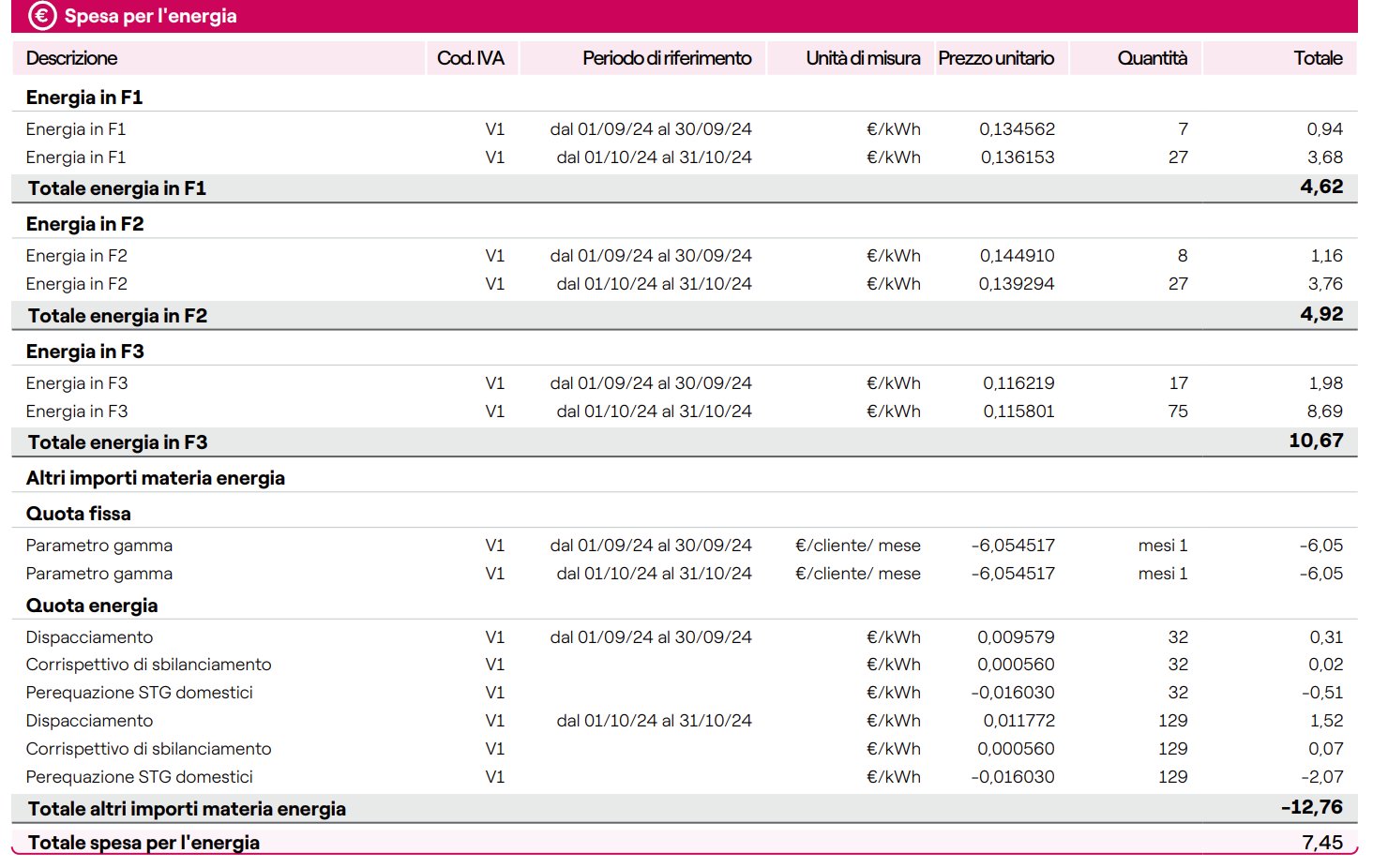
Task: Select the F3 total amount 10,67
Action: [1315, 441]
